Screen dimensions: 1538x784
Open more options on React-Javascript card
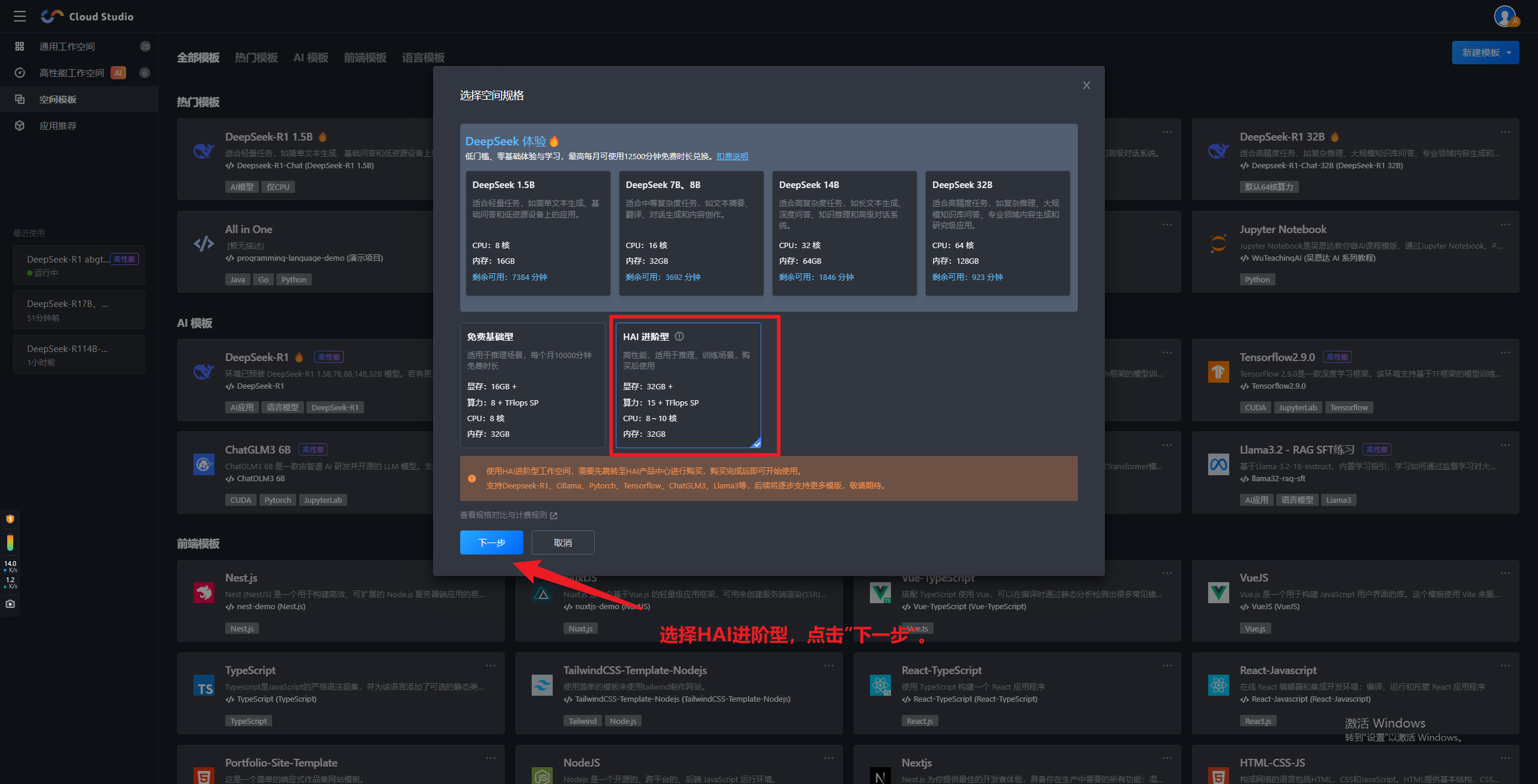coord(1505,666)
